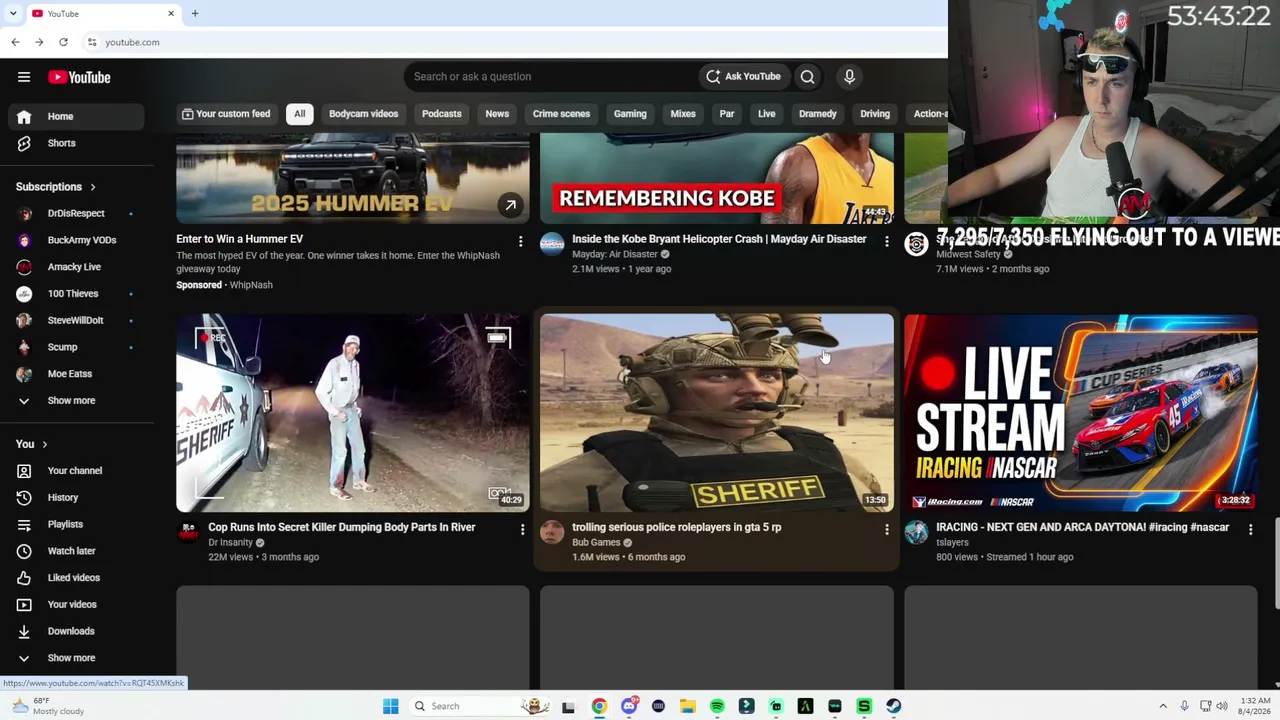Play the 'Cop Runs Into Secret Killer' thumbnail

click(x=353, y=413)
